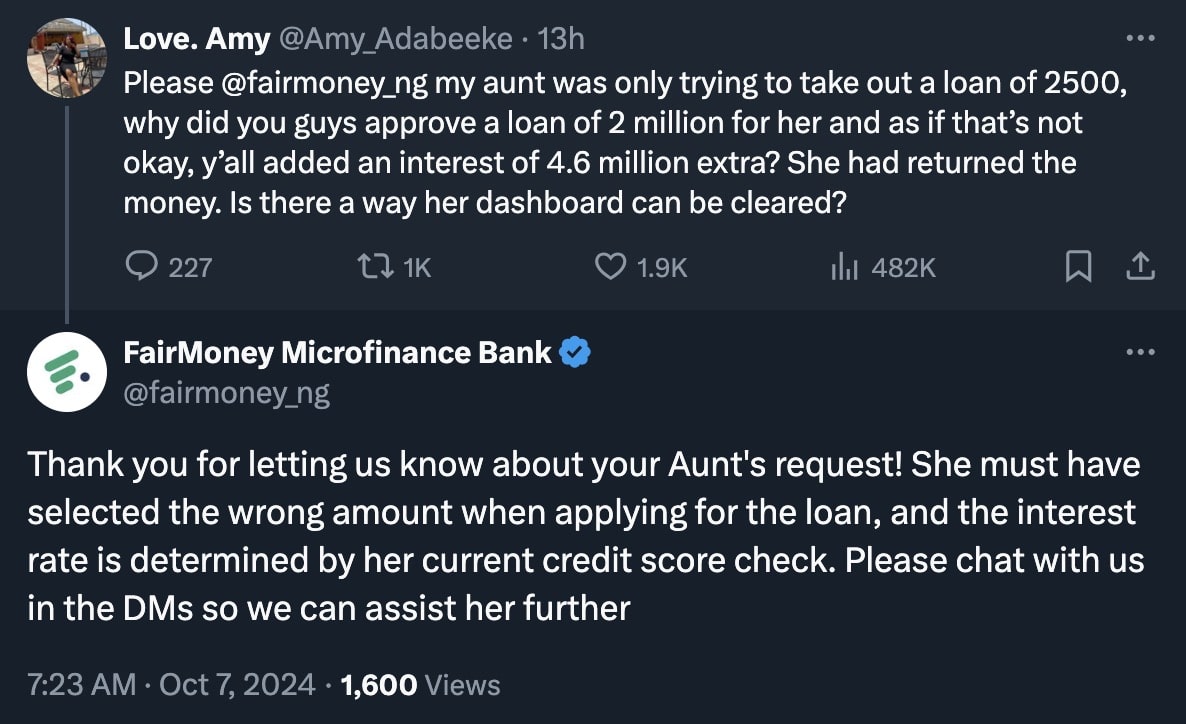Bookmark Amy's tweet

coord(1077,266)
